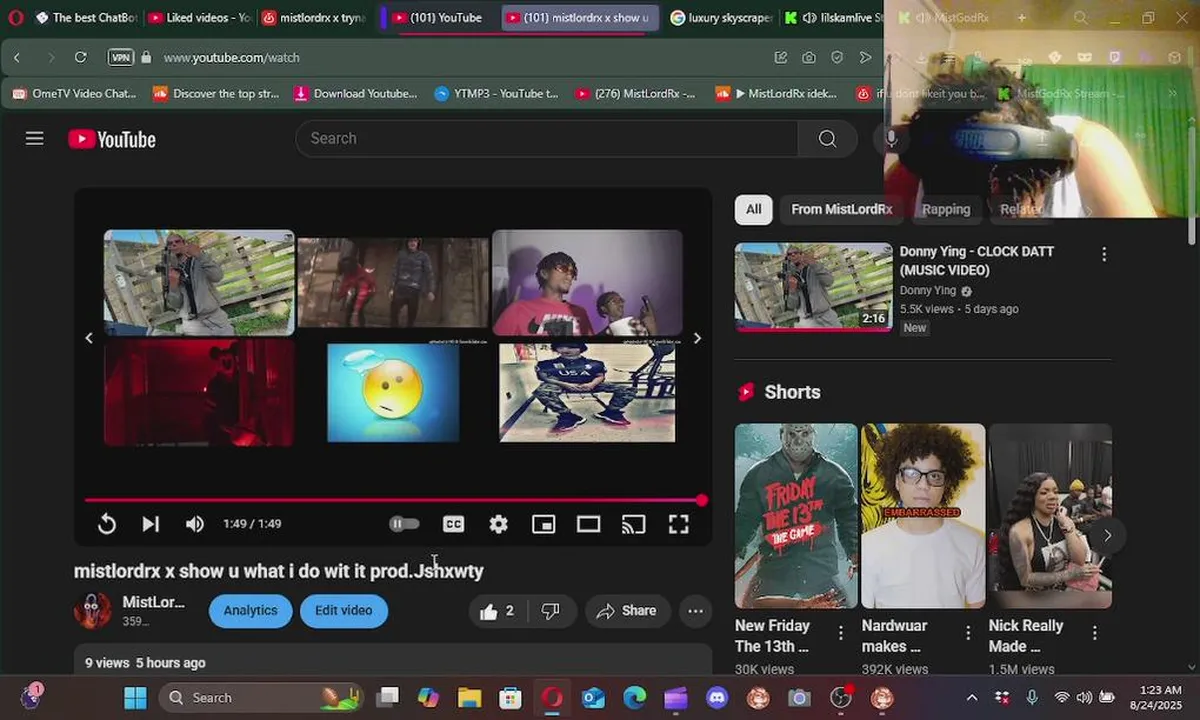Viewport: 1200px width, 720px height.
Task: Play the emoji face end-screen suggestion
Action: click(x=393, y=392)
